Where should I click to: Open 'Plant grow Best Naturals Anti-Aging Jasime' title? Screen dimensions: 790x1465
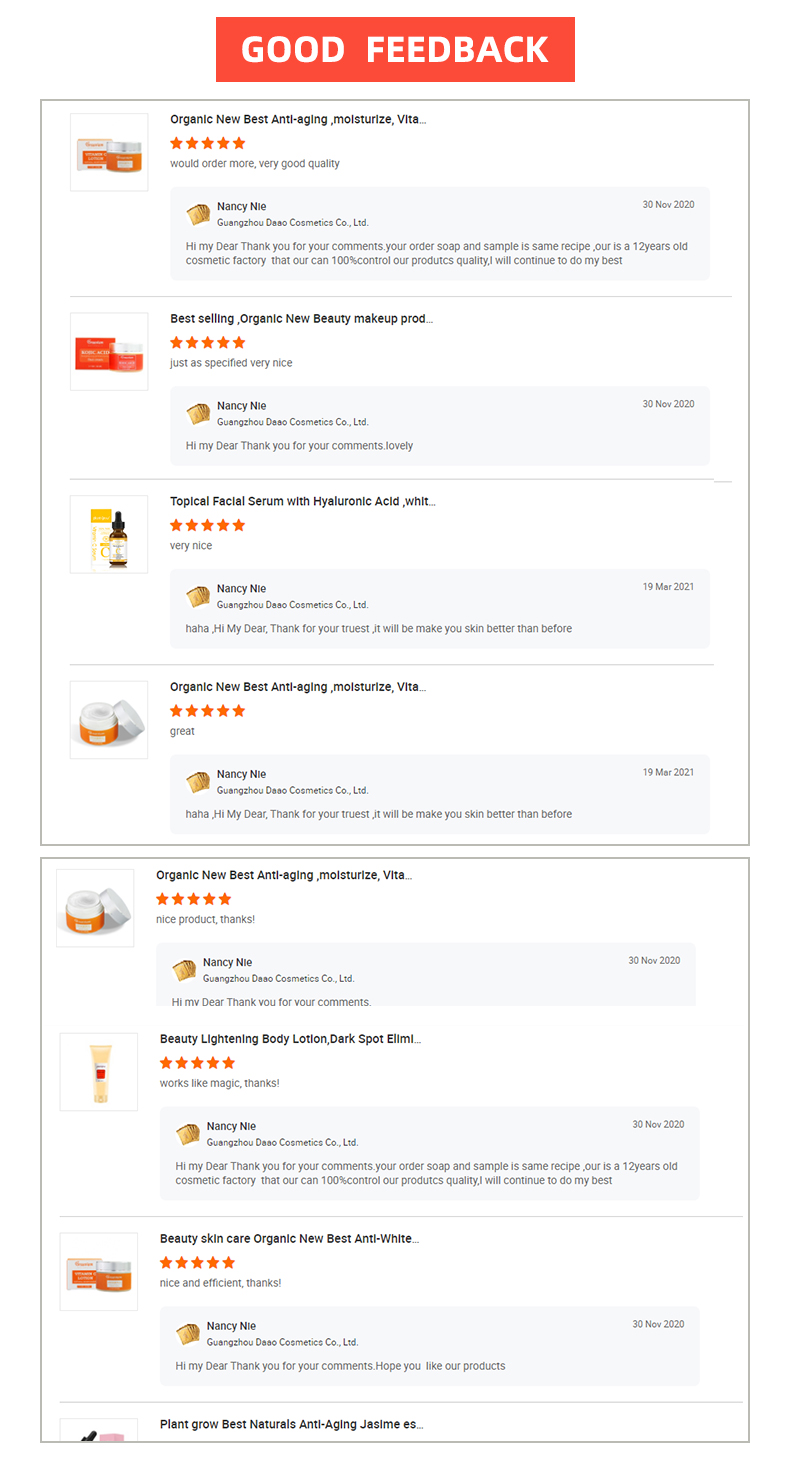click(291, 1424)
